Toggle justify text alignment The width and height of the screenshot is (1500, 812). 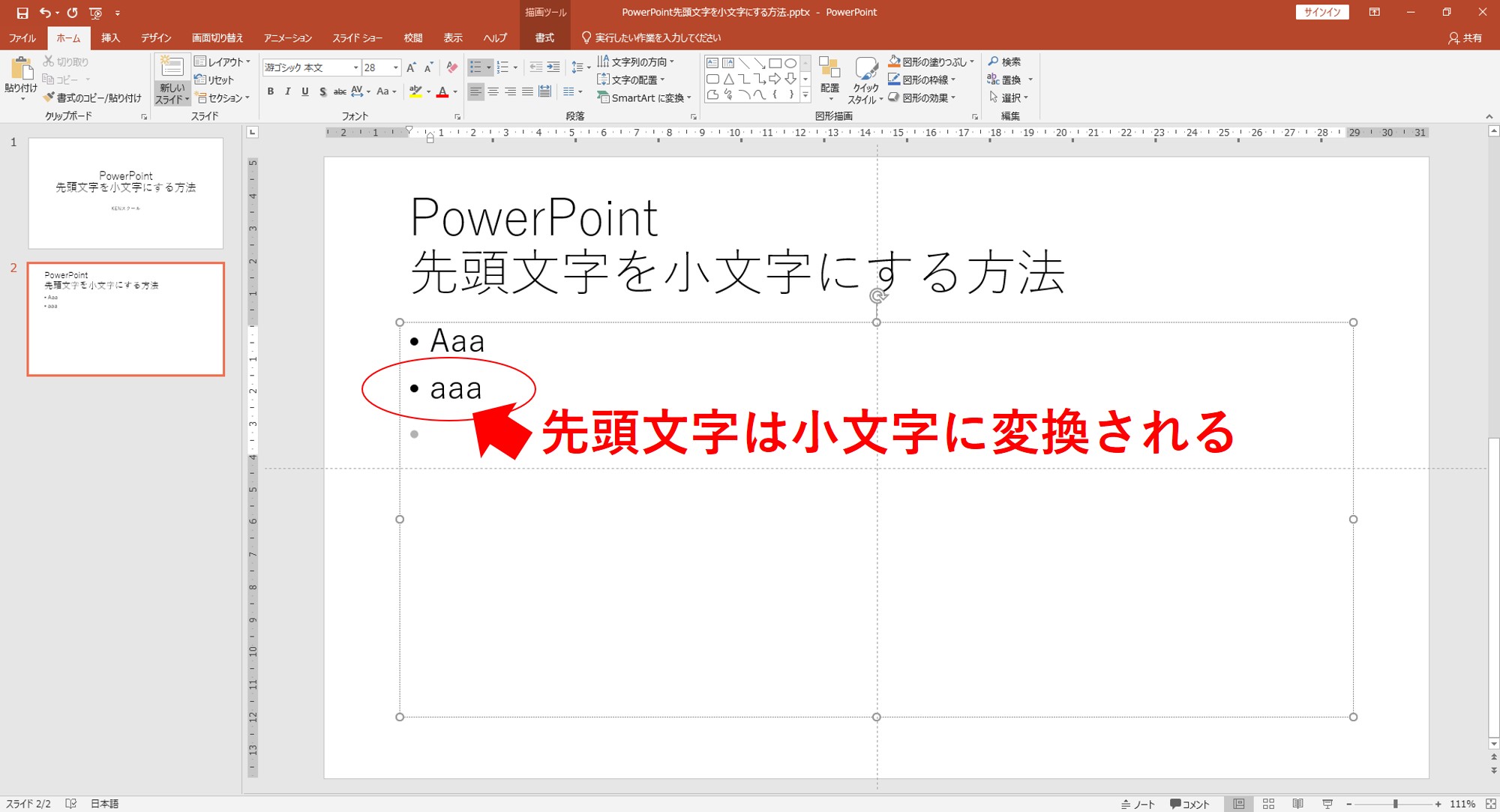pyautogui.click(x=527, y=91)
